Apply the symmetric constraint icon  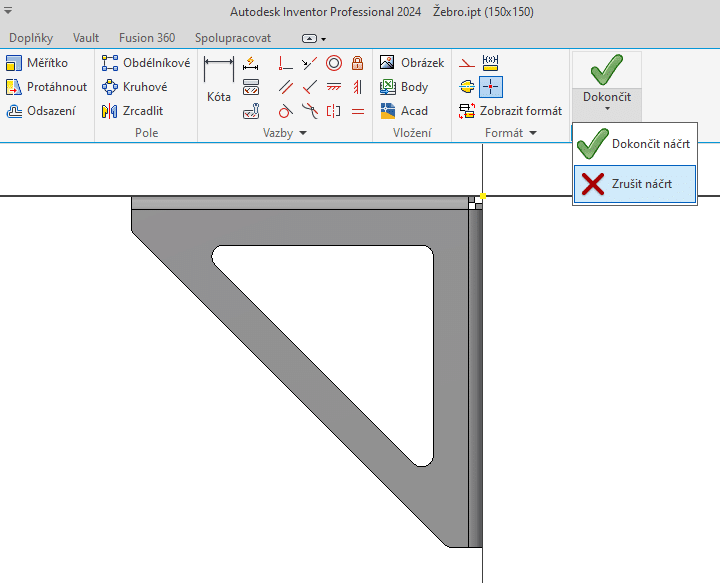click(x=333, y=111)
